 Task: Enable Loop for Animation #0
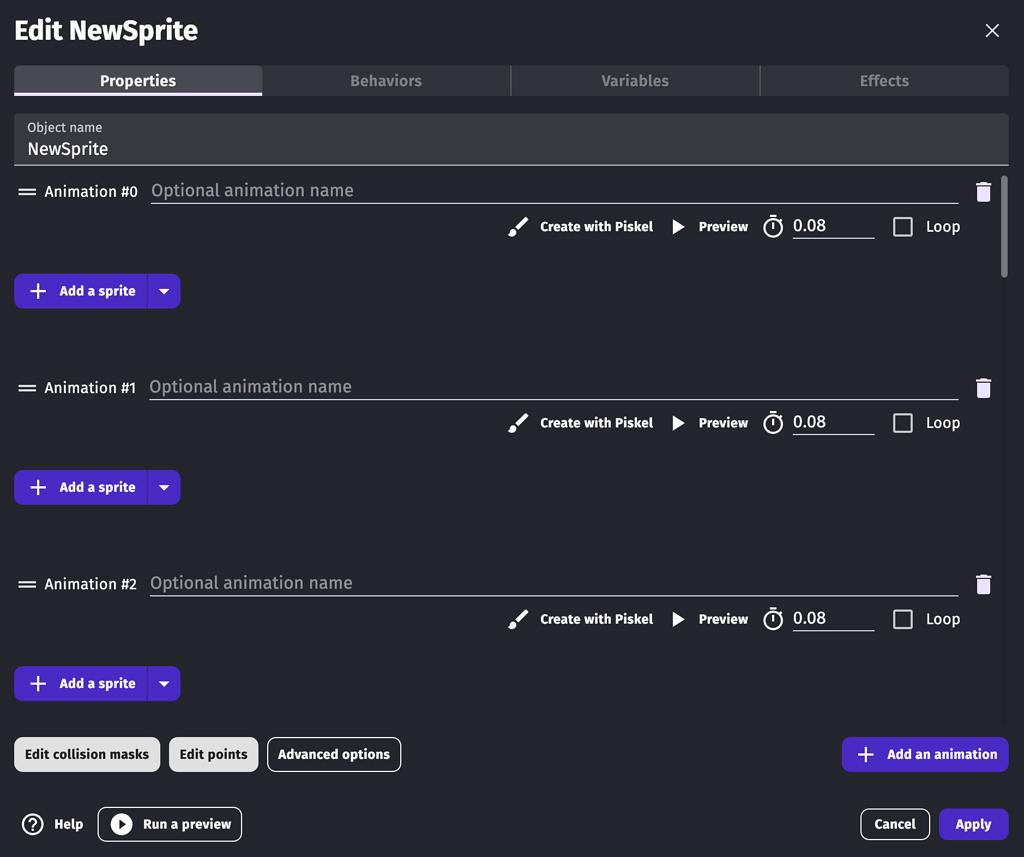click(901, 226)
